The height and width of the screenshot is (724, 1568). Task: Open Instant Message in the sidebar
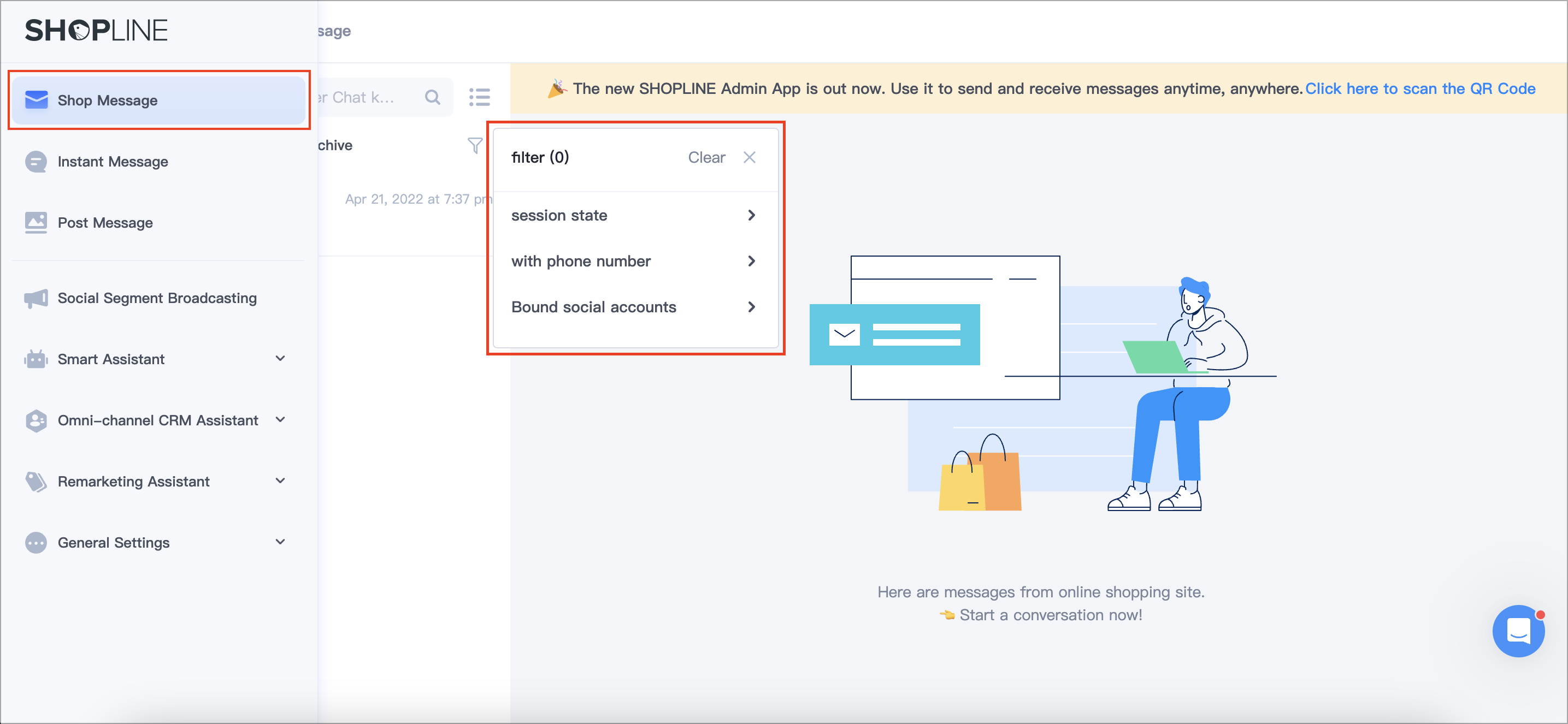158,161
